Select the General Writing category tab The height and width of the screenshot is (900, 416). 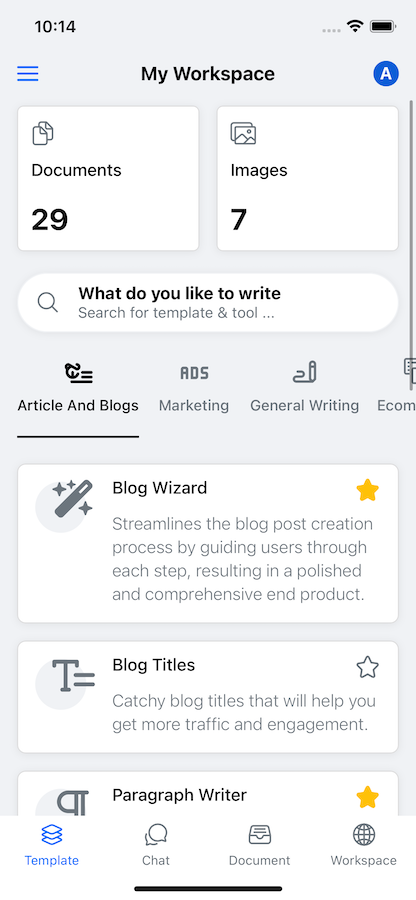305,387
